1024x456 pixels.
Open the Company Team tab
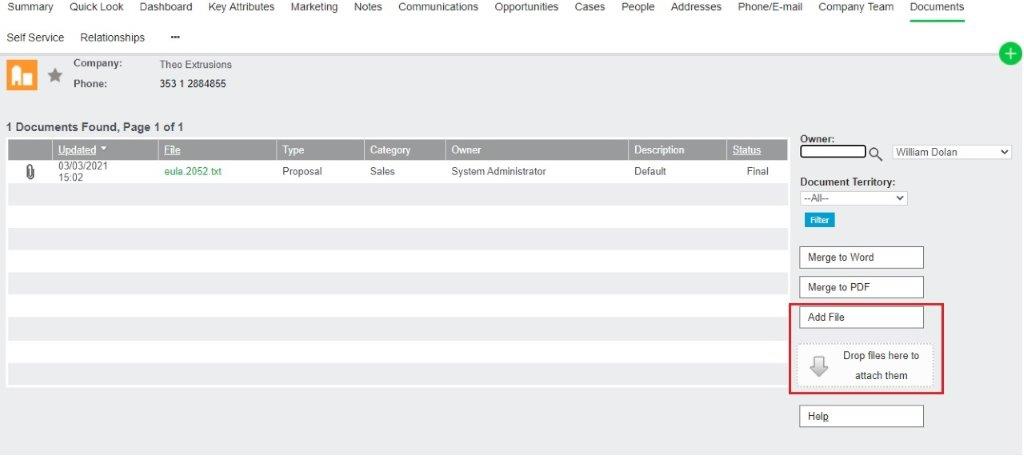(856, 7)
